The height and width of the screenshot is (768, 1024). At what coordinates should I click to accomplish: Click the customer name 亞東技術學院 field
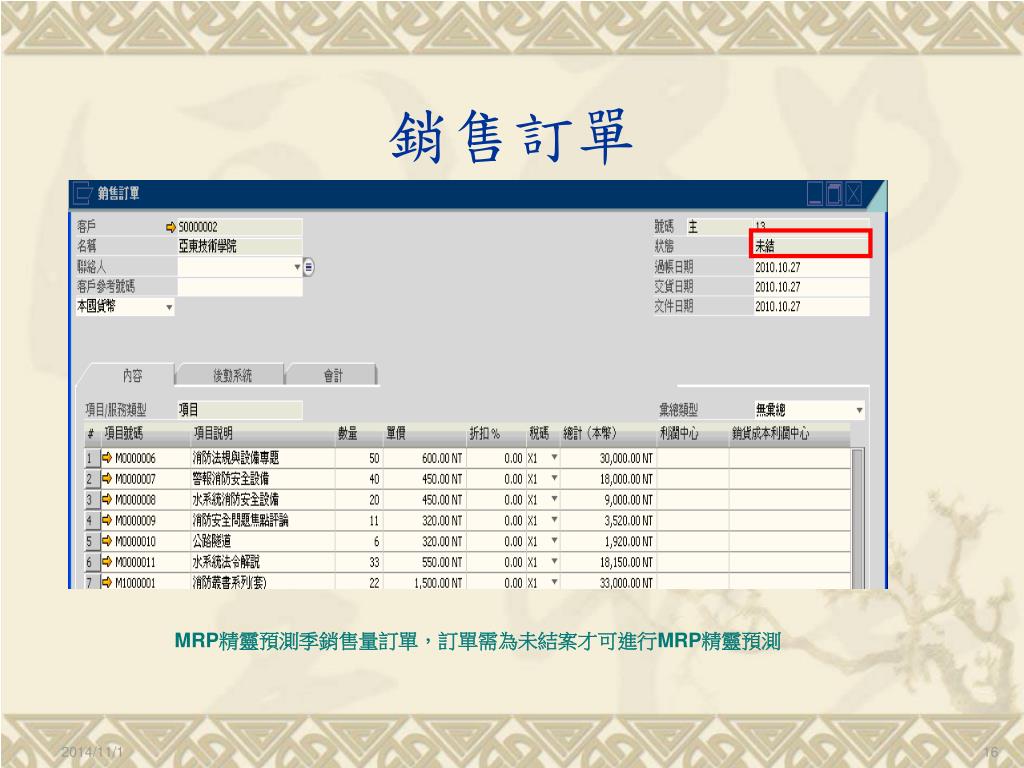click(x=240, y=246)
